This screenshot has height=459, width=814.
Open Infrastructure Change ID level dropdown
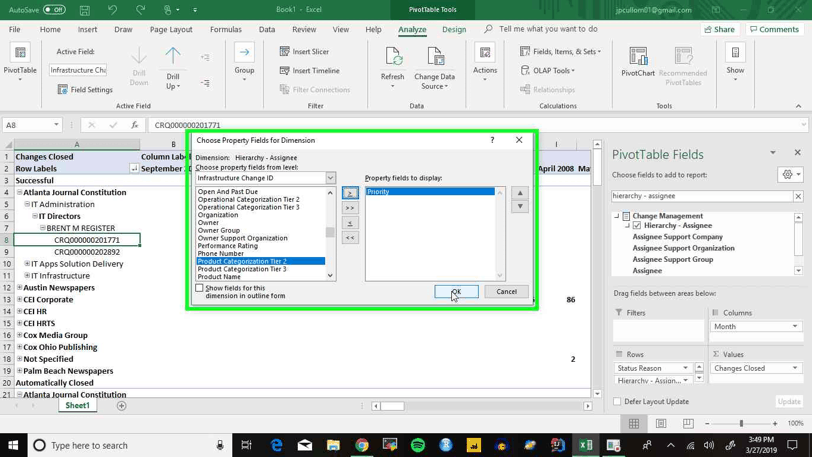coord(330,178)
